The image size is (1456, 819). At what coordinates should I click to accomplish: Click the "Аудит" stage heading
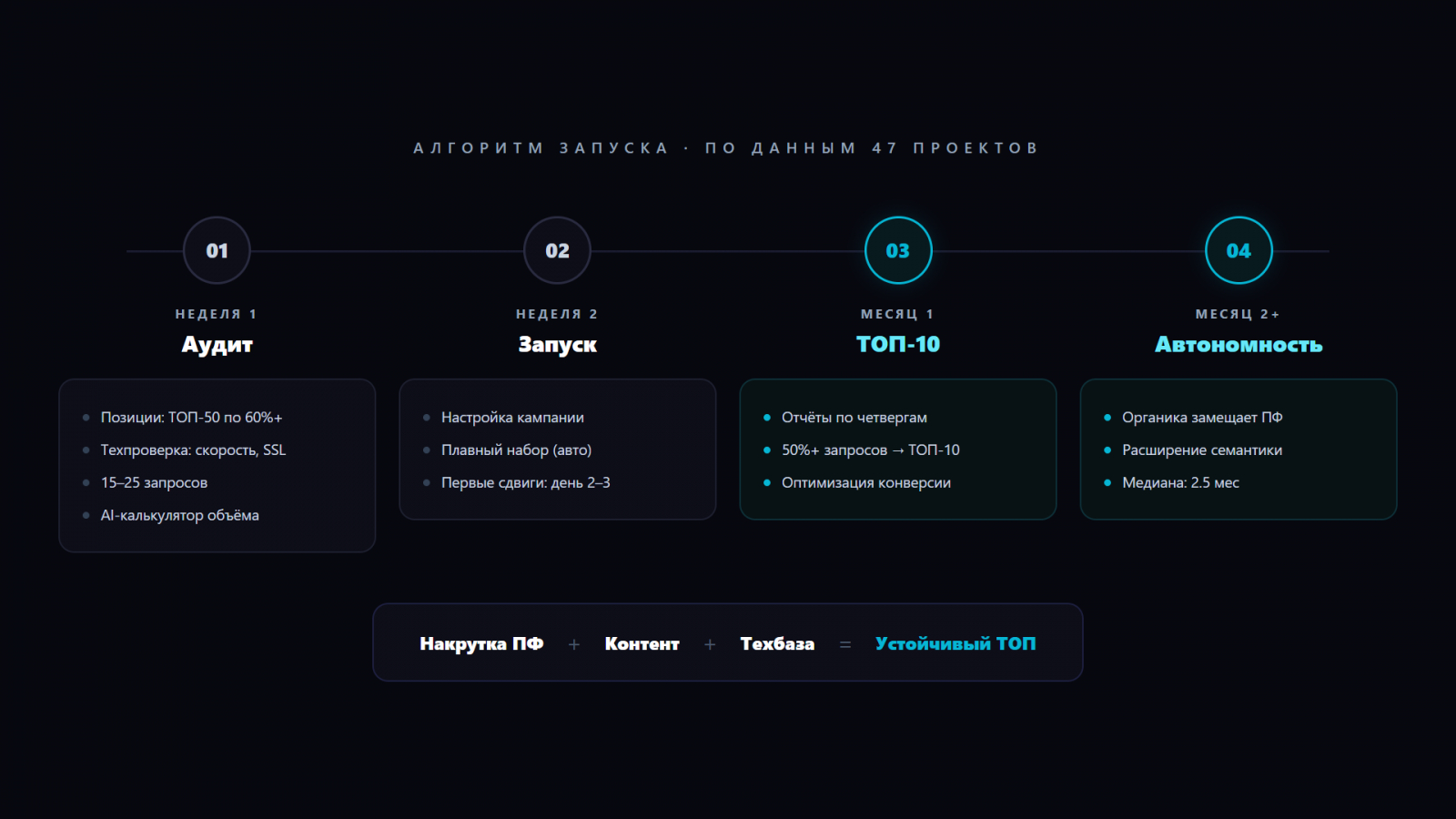point(217,345)
